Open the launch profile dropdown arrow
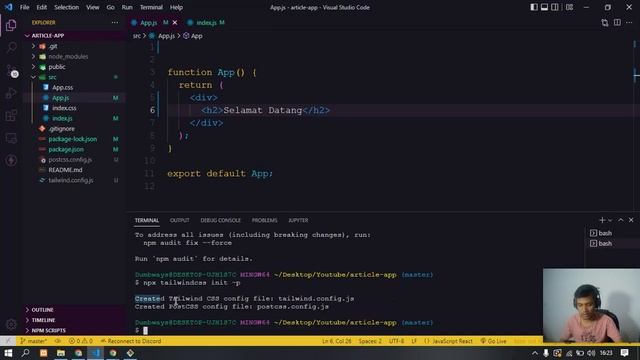The height and width of the screenshot is (360, 640). click(610, 220)
